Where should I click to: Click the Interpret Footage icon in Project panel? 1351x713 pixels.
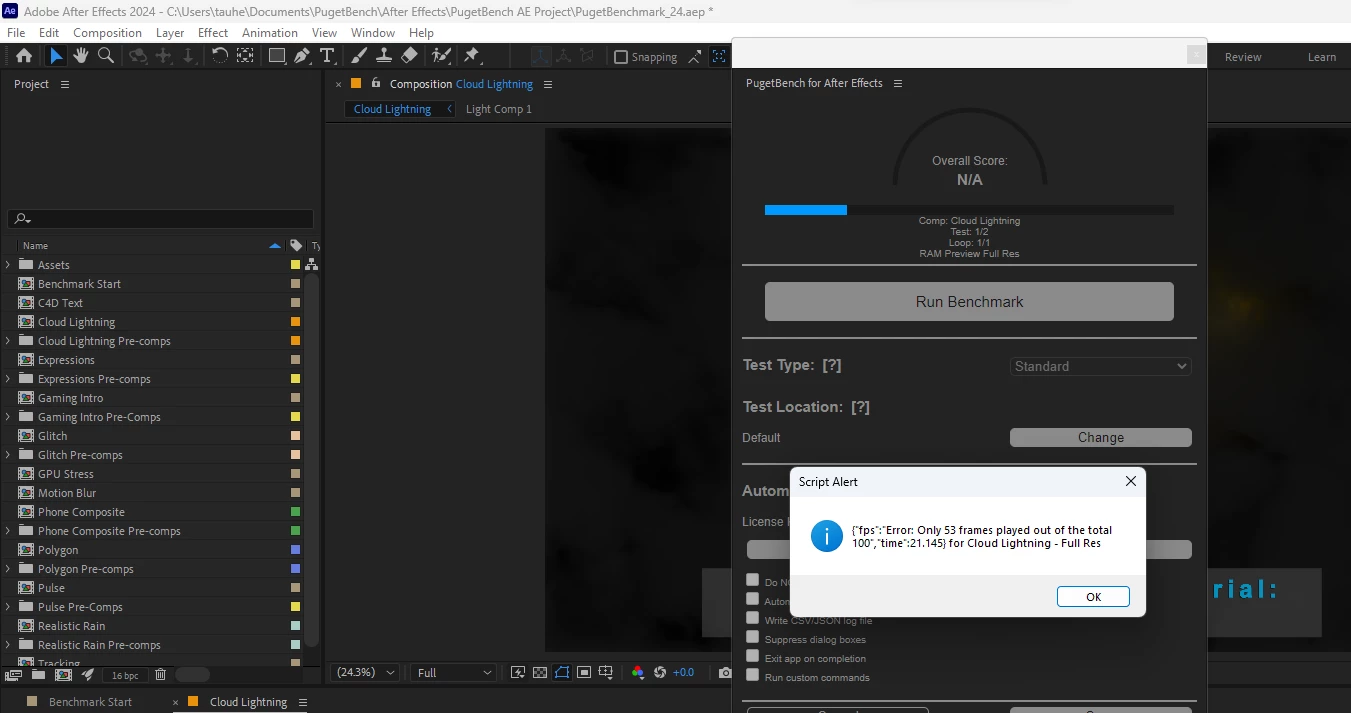tap(13, 675)
